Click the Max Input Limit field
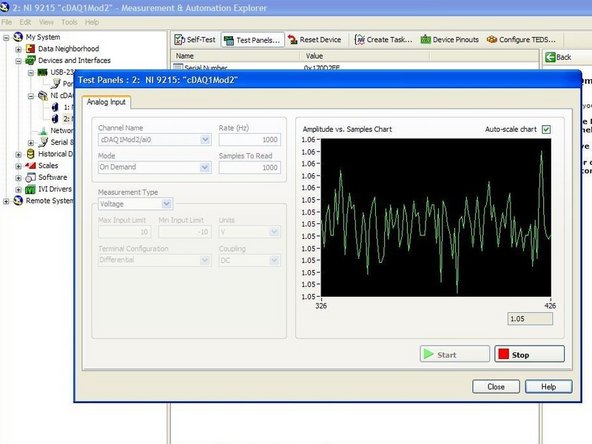The image size is (592, 444). [125, 231]
